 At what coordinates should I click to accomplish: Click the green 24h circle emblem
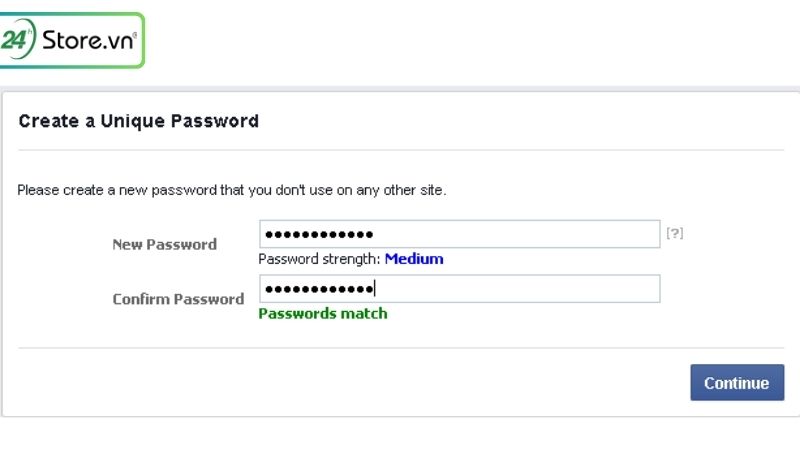tap(17, 39)
